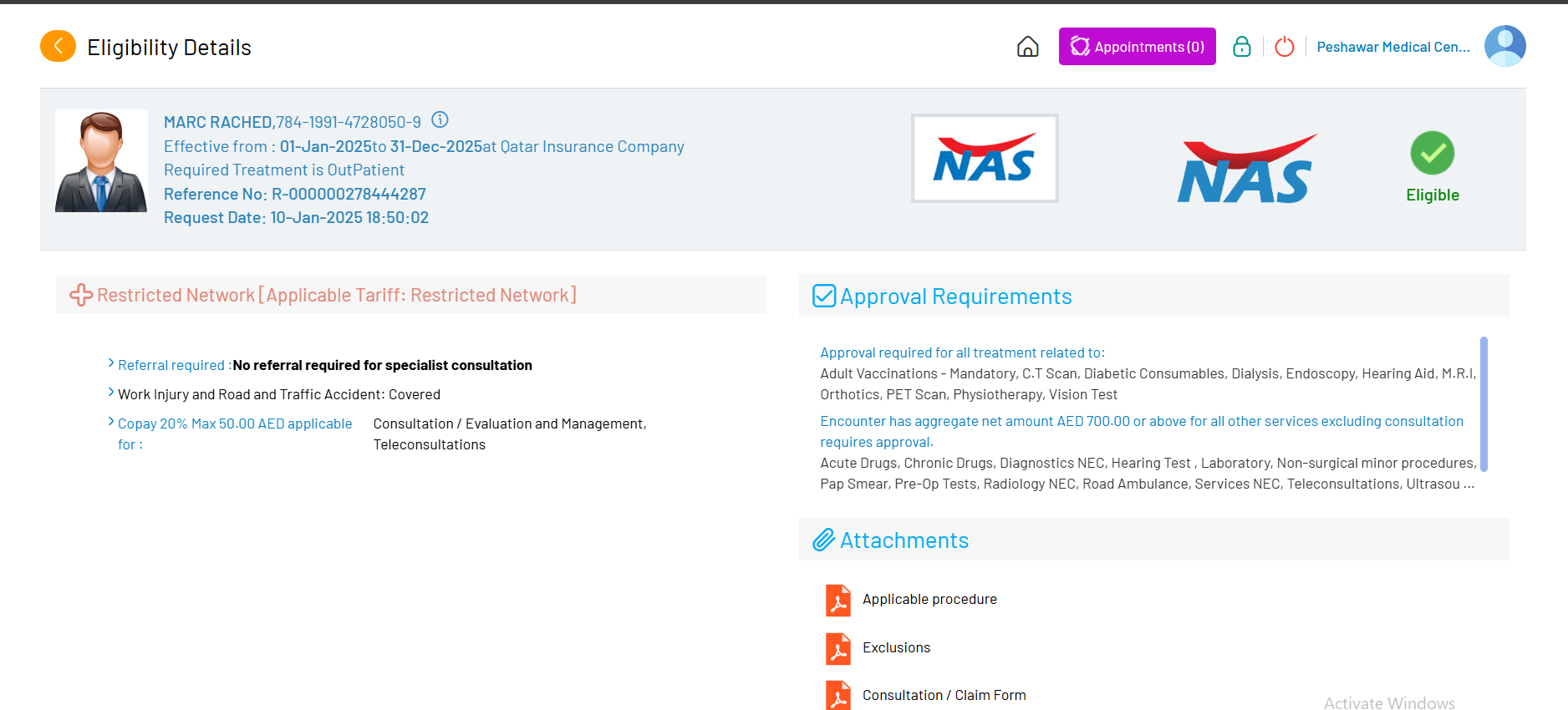Click the patient name MARC RACHED

[x=218, y=123]
